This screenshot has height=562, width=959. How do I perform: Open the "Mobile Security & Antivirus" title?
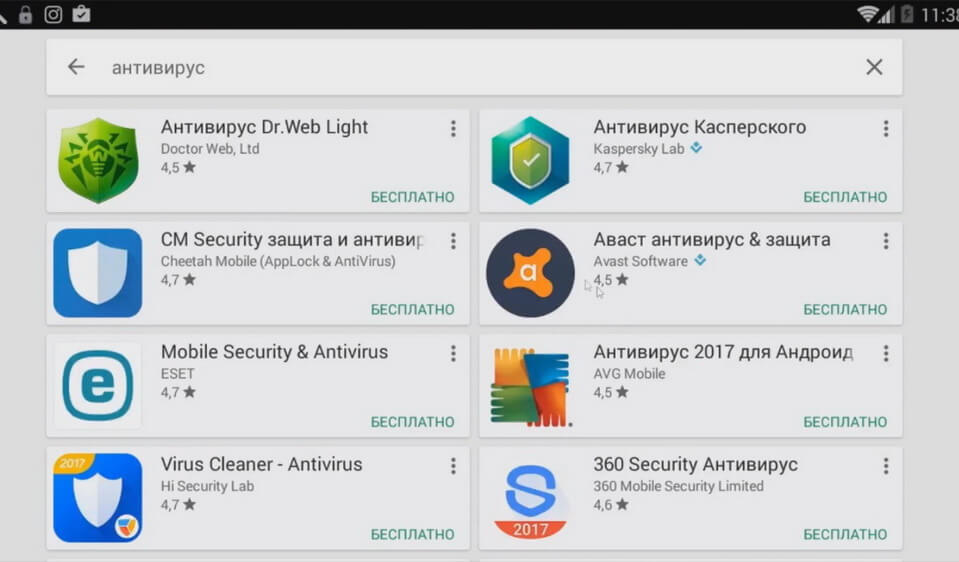[x=275, y=352]
